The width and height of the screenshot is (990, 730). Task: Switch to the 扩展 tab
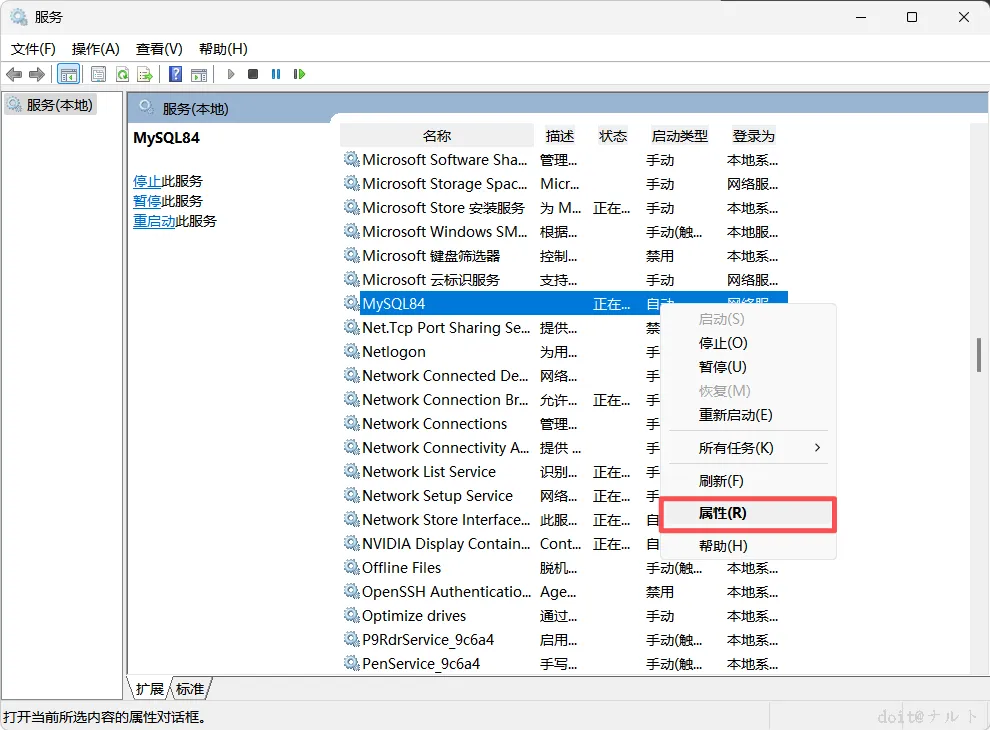click(150, 689)
